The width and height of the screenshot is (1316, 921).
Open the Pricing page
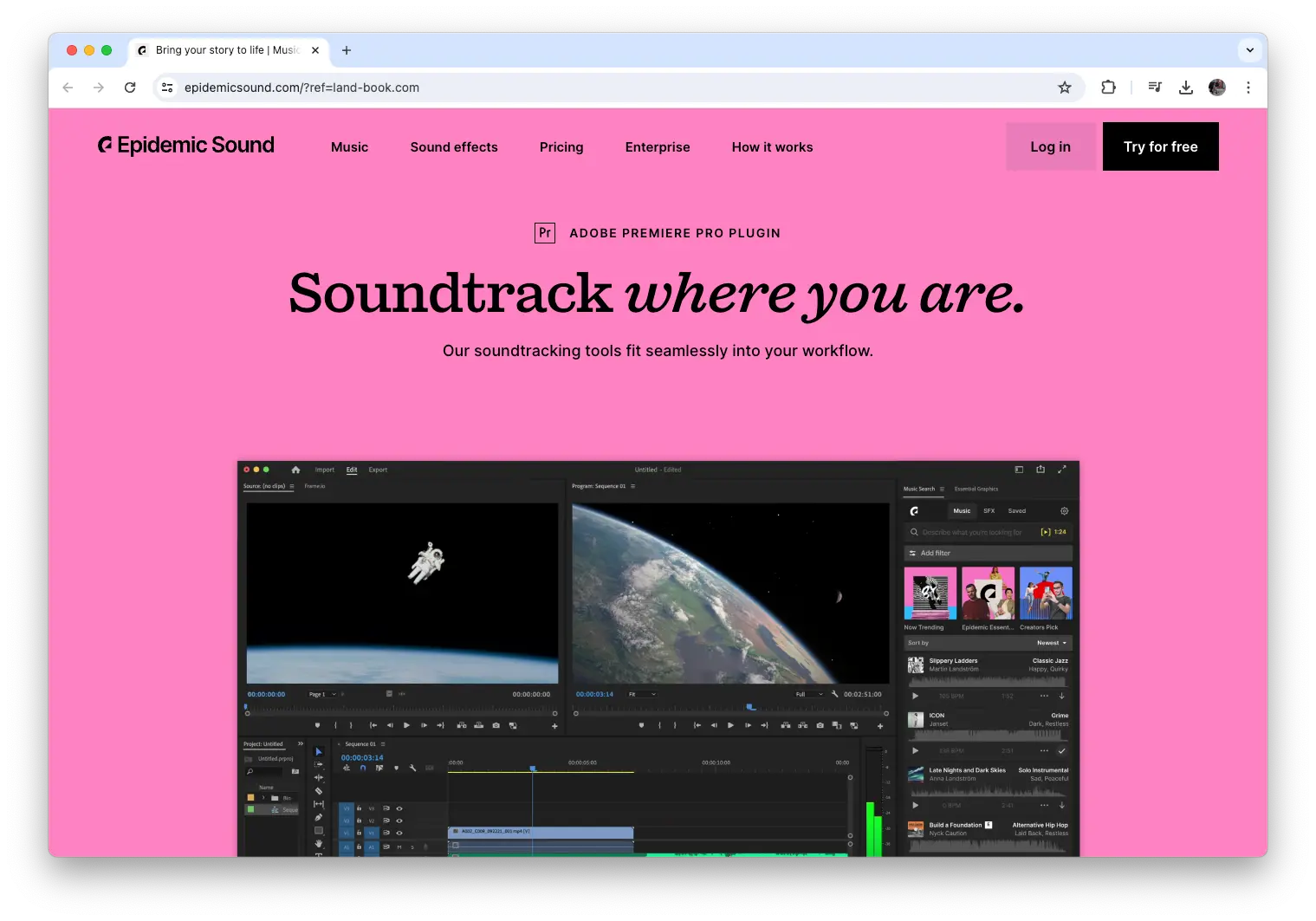[x=561, y=147]
